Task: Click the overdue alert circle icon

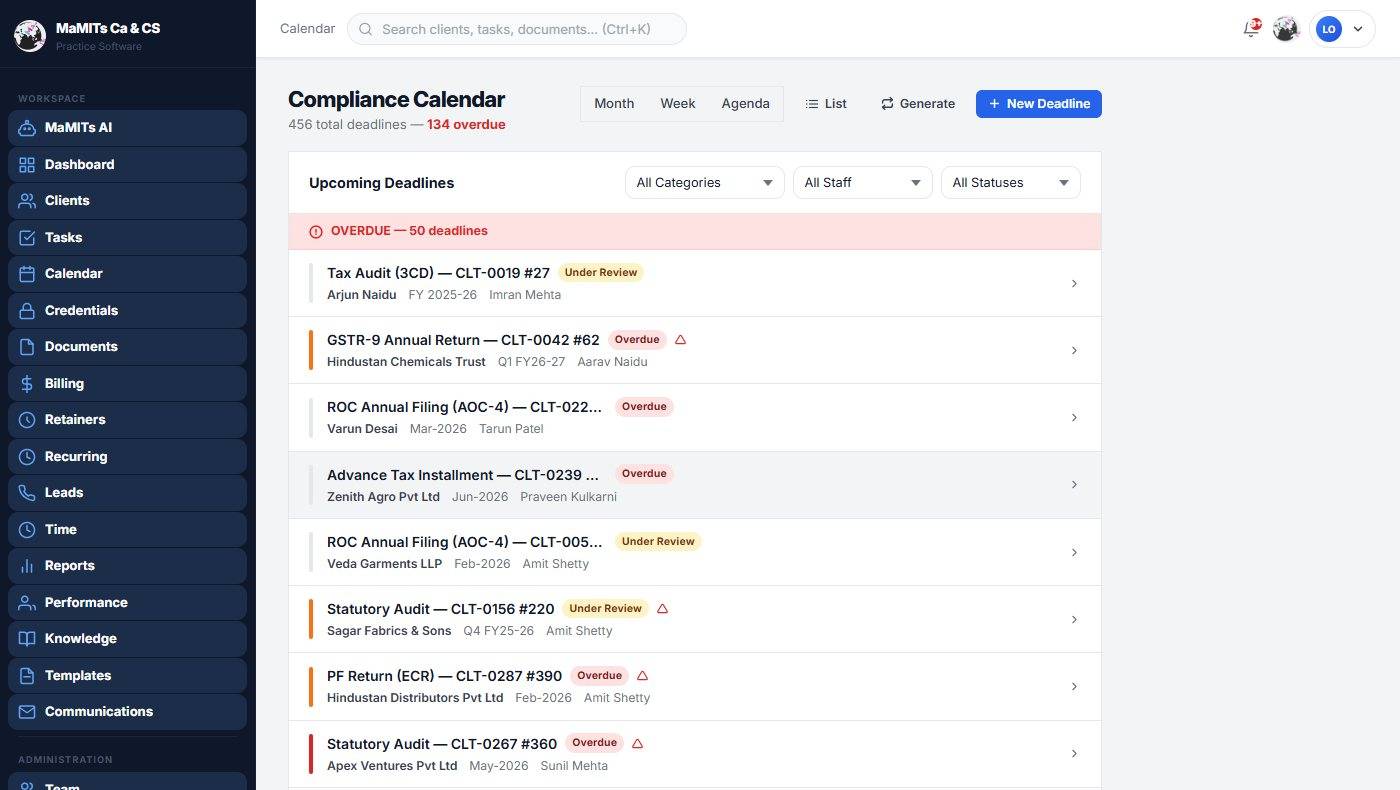Action: tap(316, 231)
